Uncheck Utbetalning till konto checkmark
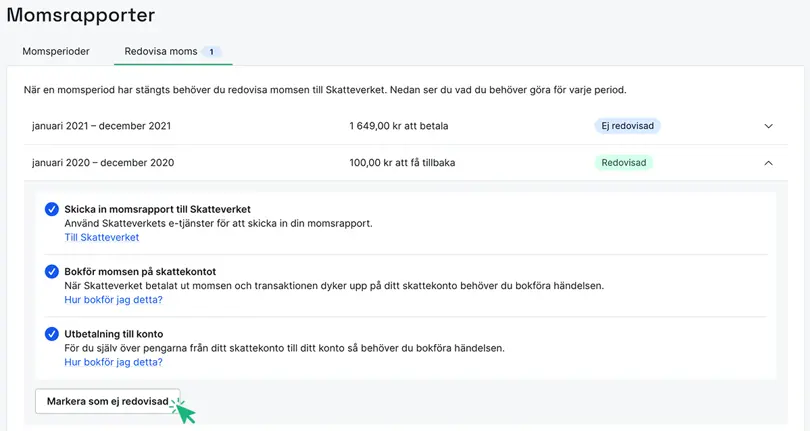810x431 pixels. click(52, 334)
